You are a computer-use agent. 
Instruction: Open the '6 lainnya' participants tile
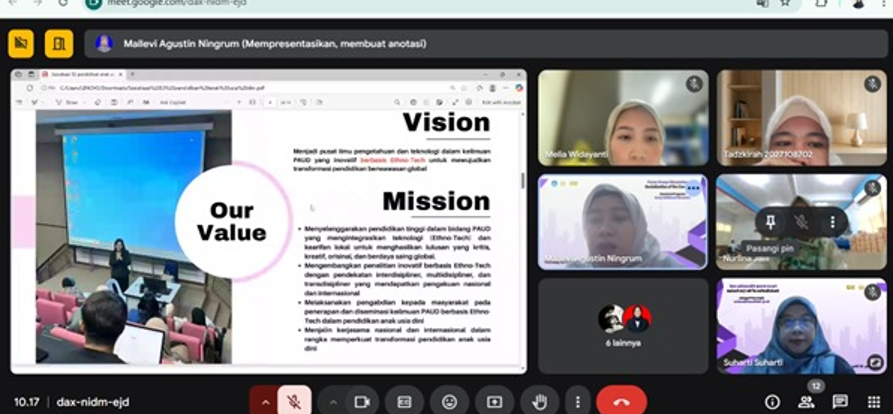(x=623, y=325)
